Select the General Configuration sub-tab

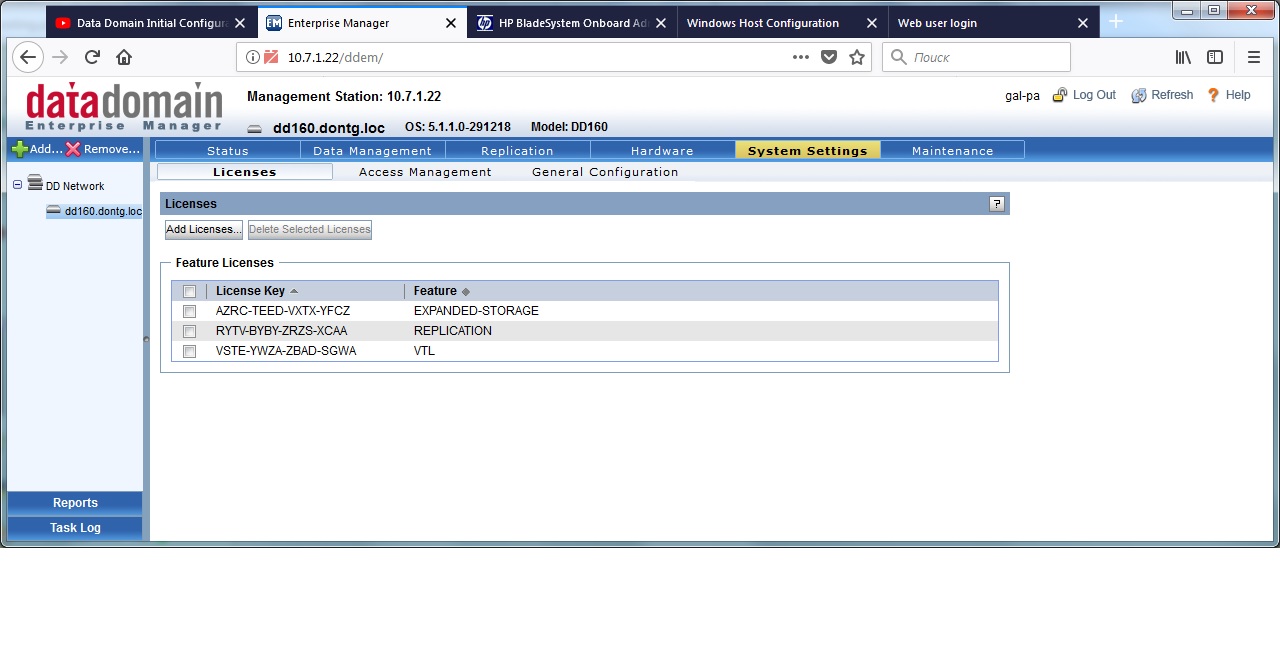click(x=605, y=172)
